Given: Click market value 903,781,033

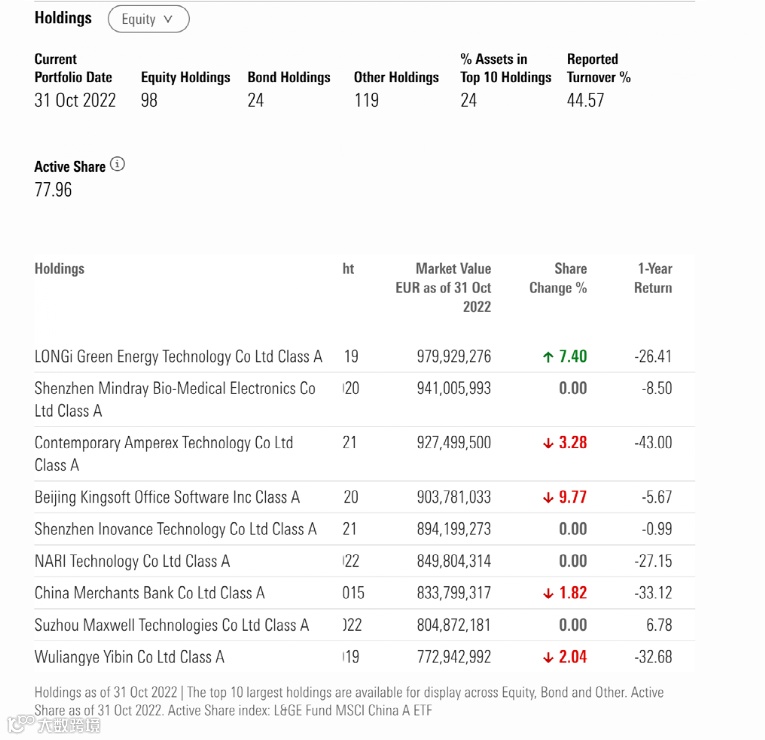Looking at the screenshot, I should pyautogui.click(x=454, y=497).
